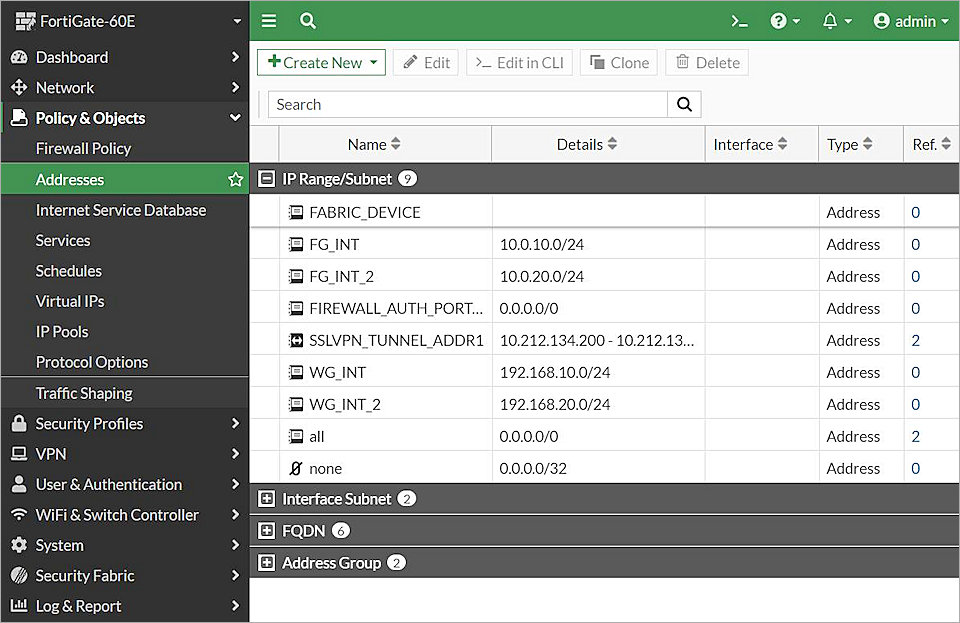Click the search box magnifier button
960x623 pixels.
684,104
